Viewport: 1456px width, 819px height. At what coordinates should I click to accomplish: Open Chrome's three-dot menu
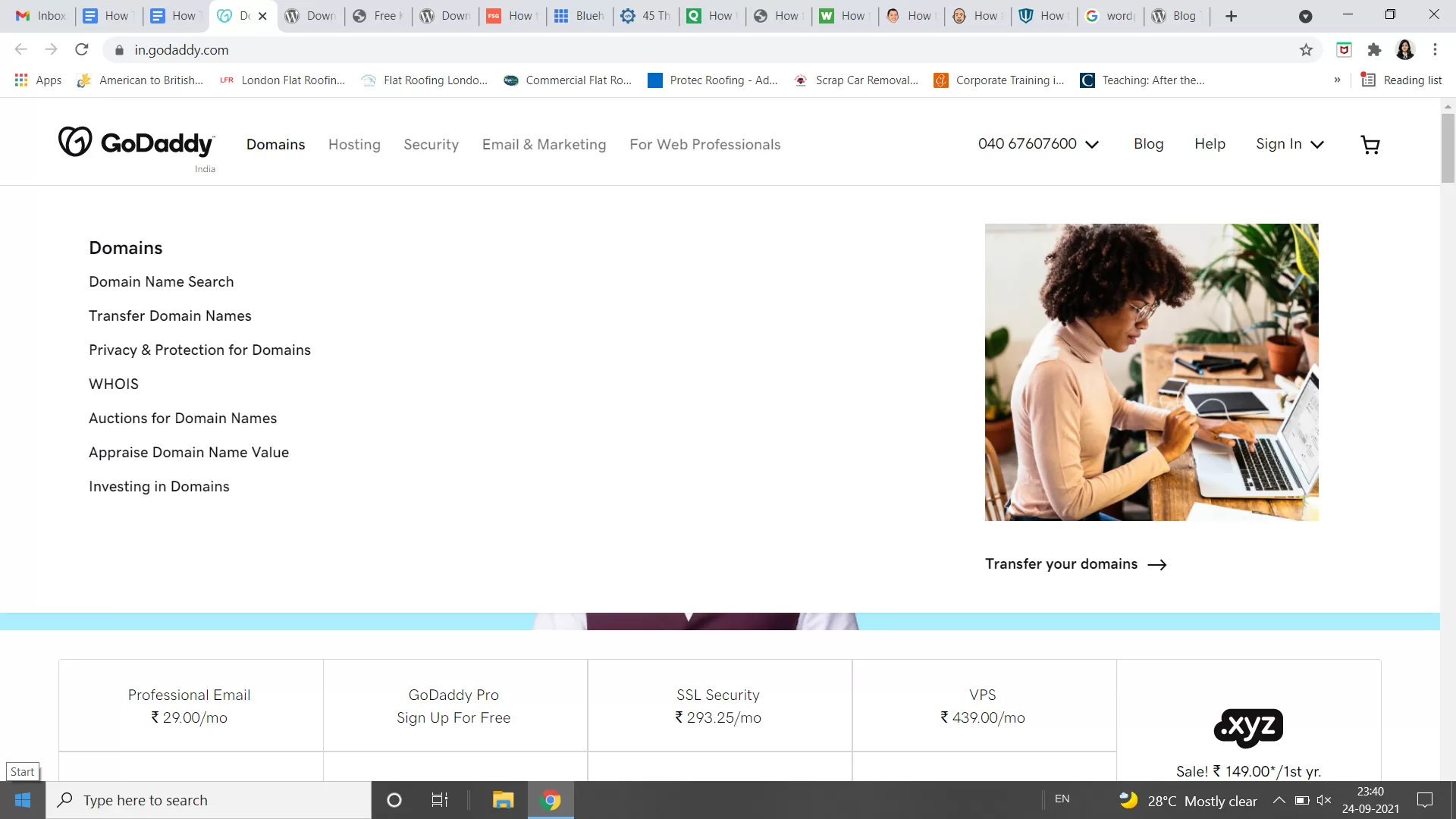coord(1435,50)
